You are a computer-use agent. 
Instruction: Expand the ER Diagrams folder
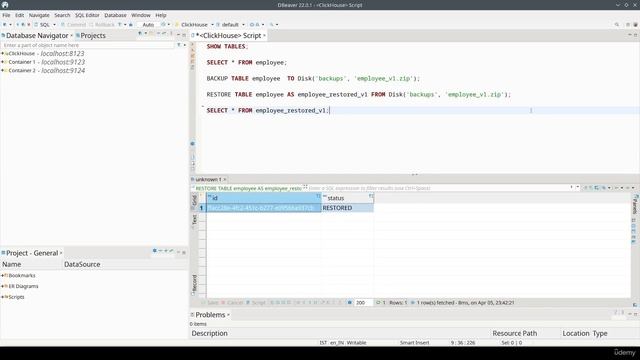2,286
